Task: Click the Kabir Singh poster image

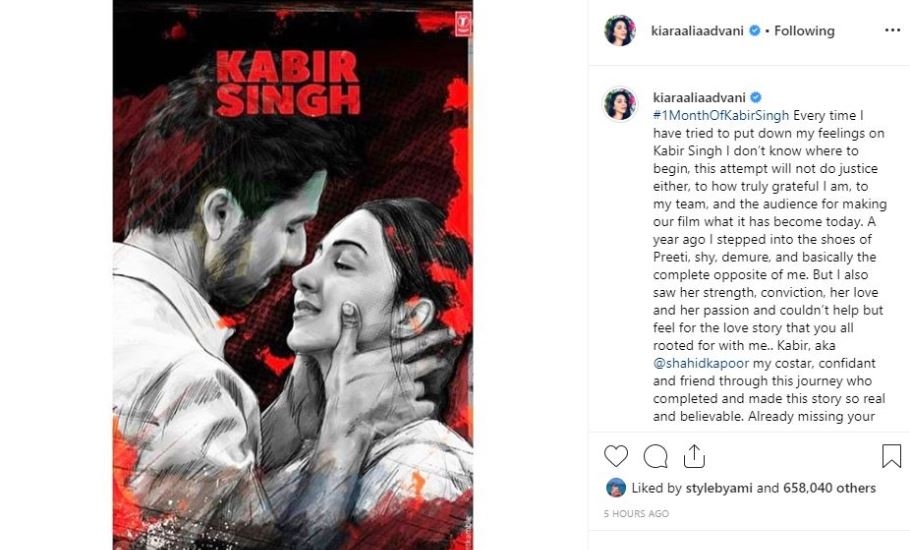Action: pos(292,275)
